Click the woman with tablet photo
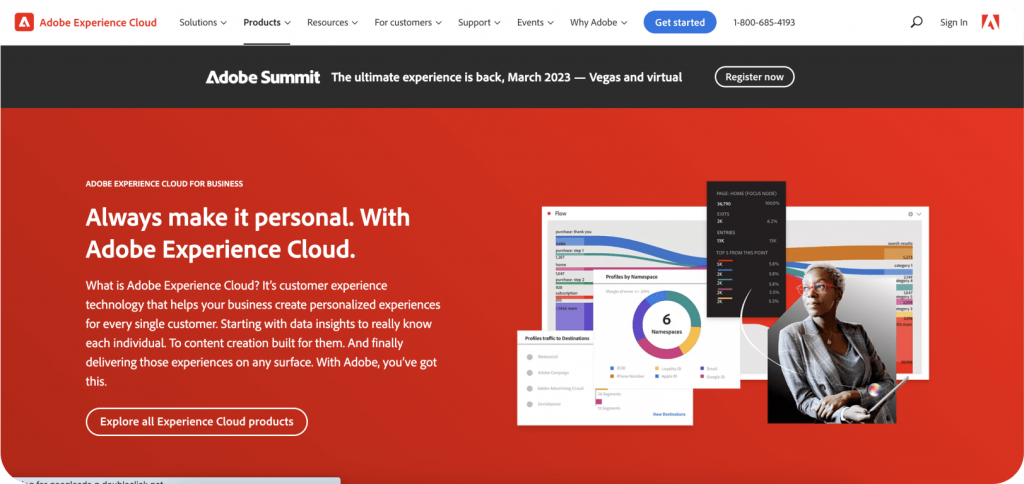The width and height of the screenshot is (1024, 484). coord(833,343)
